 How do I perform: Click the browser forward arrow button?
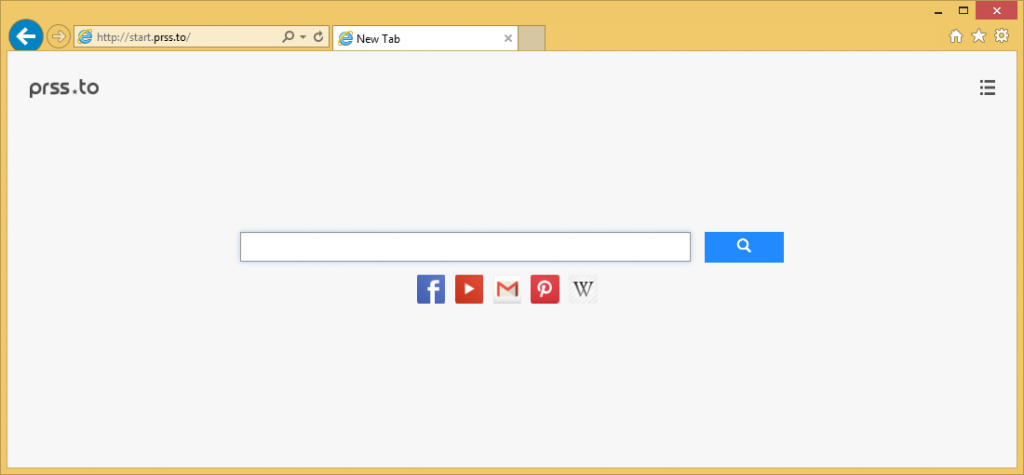pos(59,37)
